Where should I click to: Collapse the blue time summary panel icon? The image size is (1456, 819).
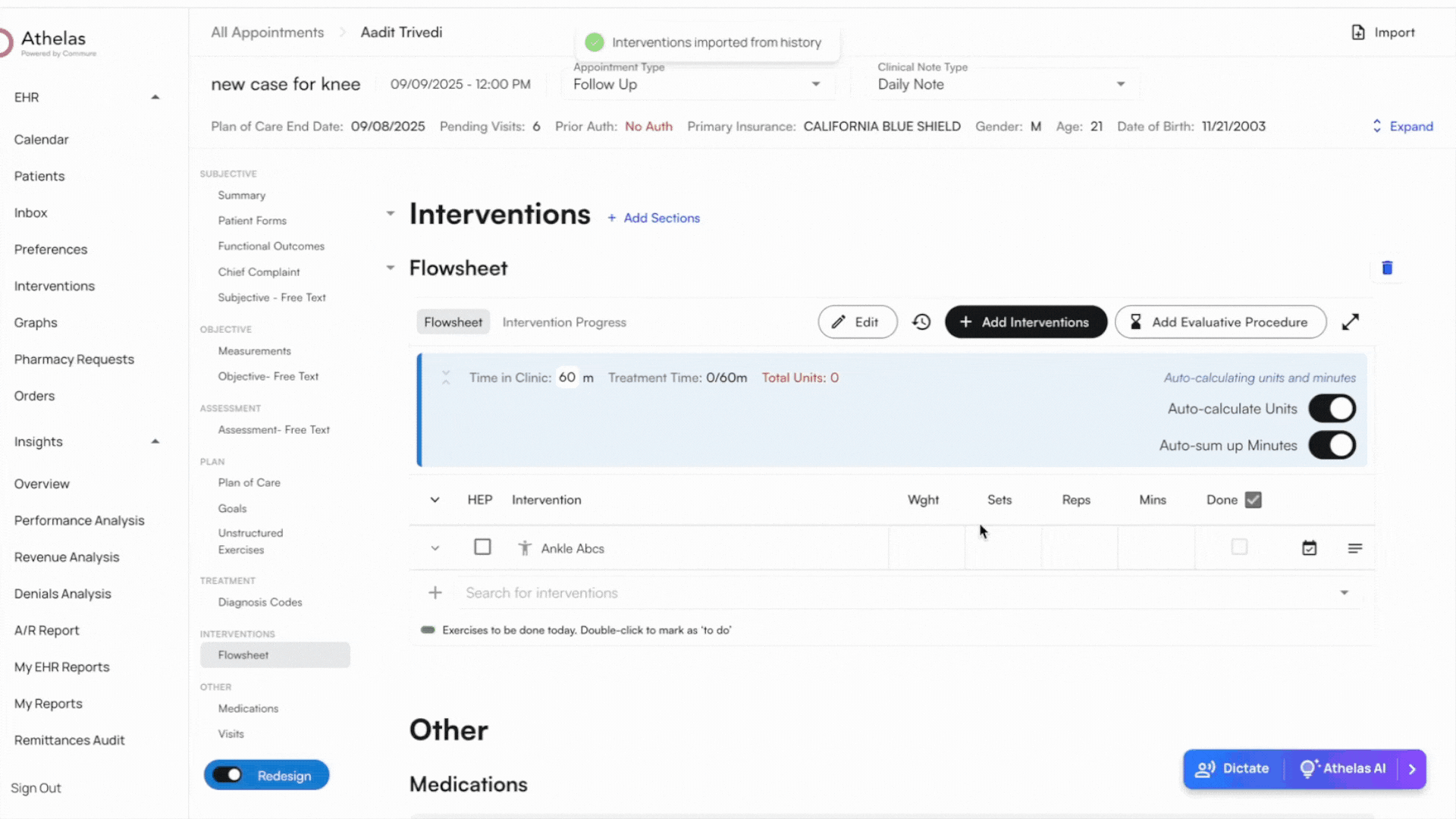pos(446,378)
